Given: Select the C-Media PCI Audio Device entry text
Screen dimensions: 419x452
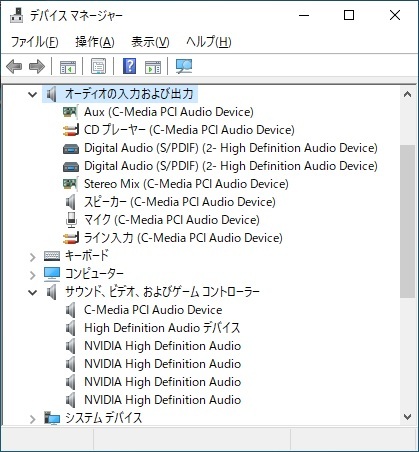Looking at the screenshot, I should click(x=153, y=310).
